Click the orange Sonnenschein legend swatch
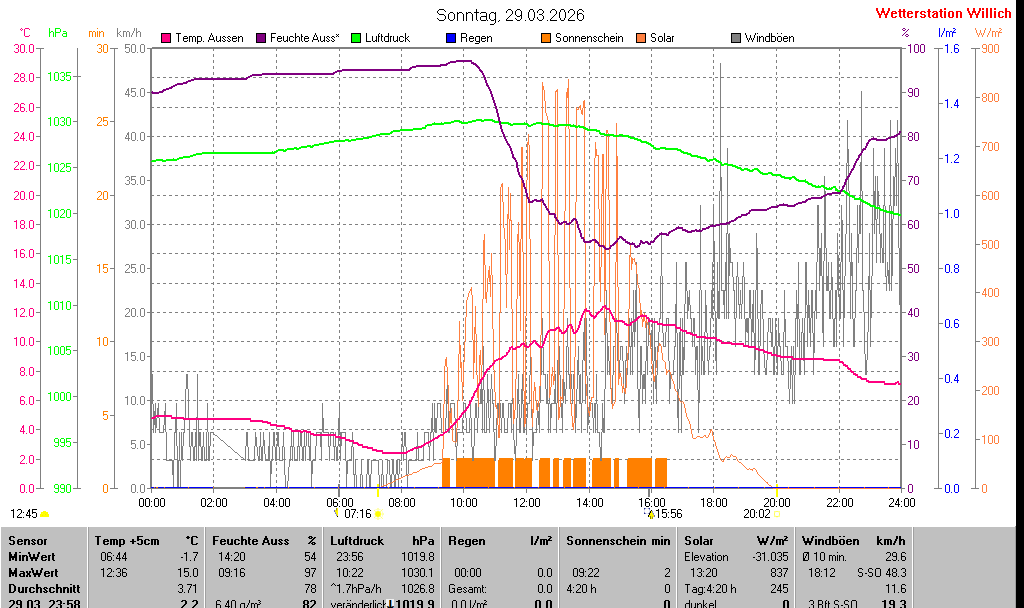The height and width of the screenshot is (608, 1024). (x=546, y=38)
